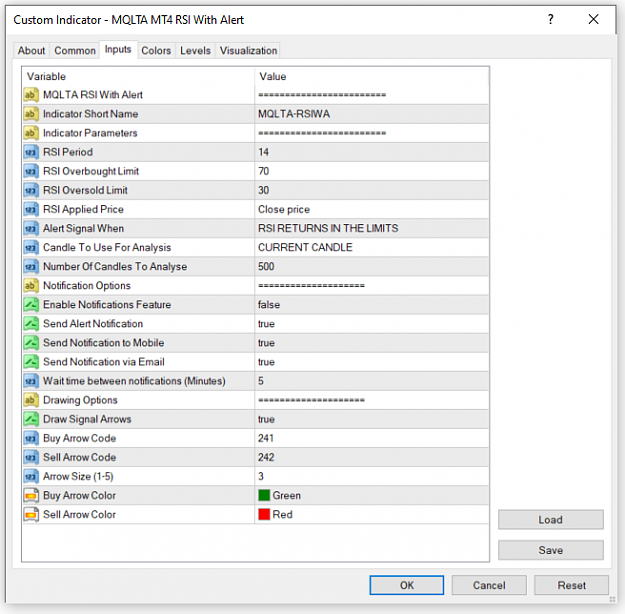
Task: Click the Reset button
Action: tap(572, 585)
